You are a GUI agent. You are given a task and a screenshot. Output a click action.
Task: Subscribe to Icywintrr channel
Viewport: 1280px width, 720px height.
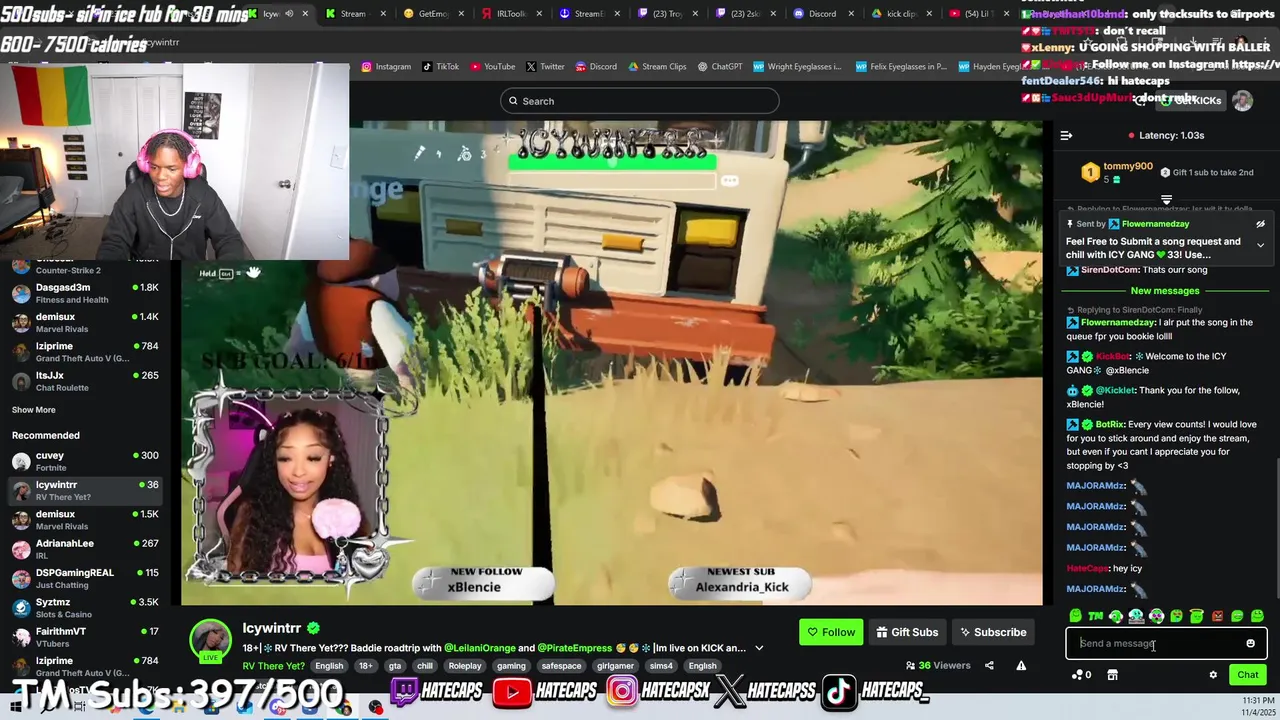coord(993,632)
